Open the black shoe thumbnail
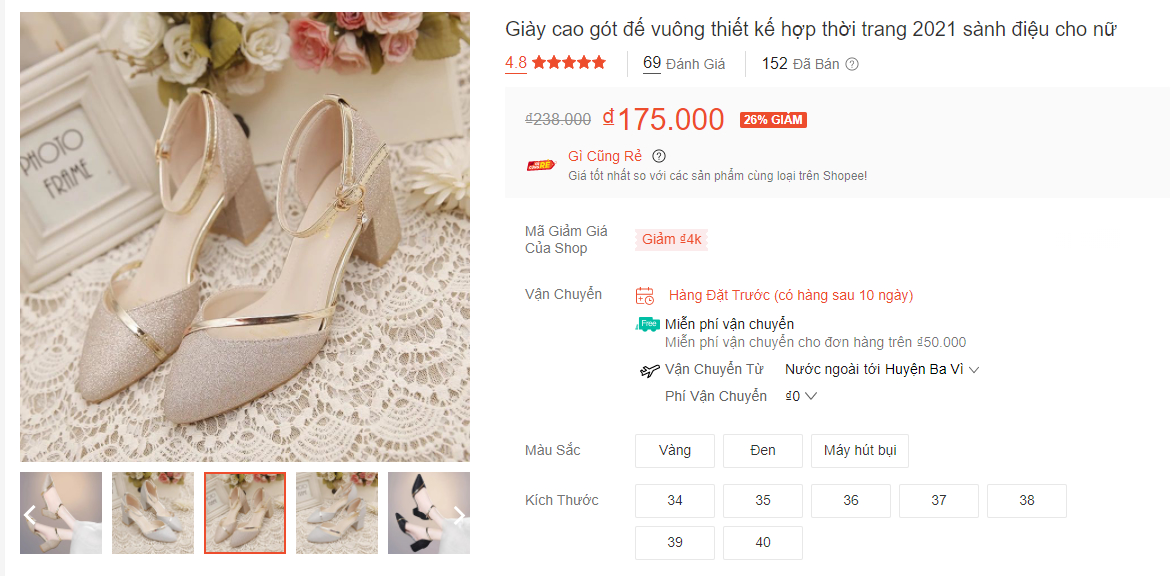The width and height of the screenshot is (1174, 576). pyautogui.click(x=425, y=513)
